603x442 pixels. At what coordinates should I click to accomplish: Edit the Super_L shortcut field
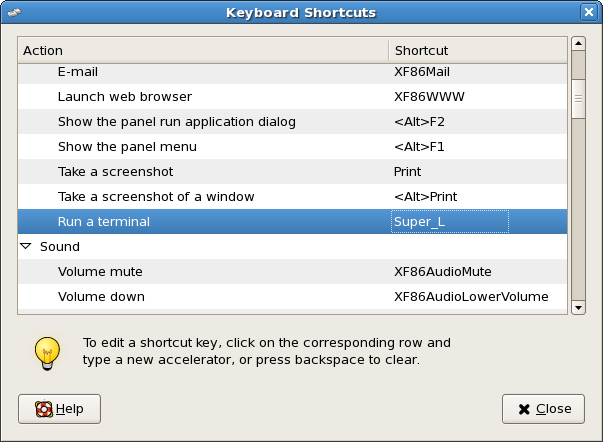pos(450,222)
